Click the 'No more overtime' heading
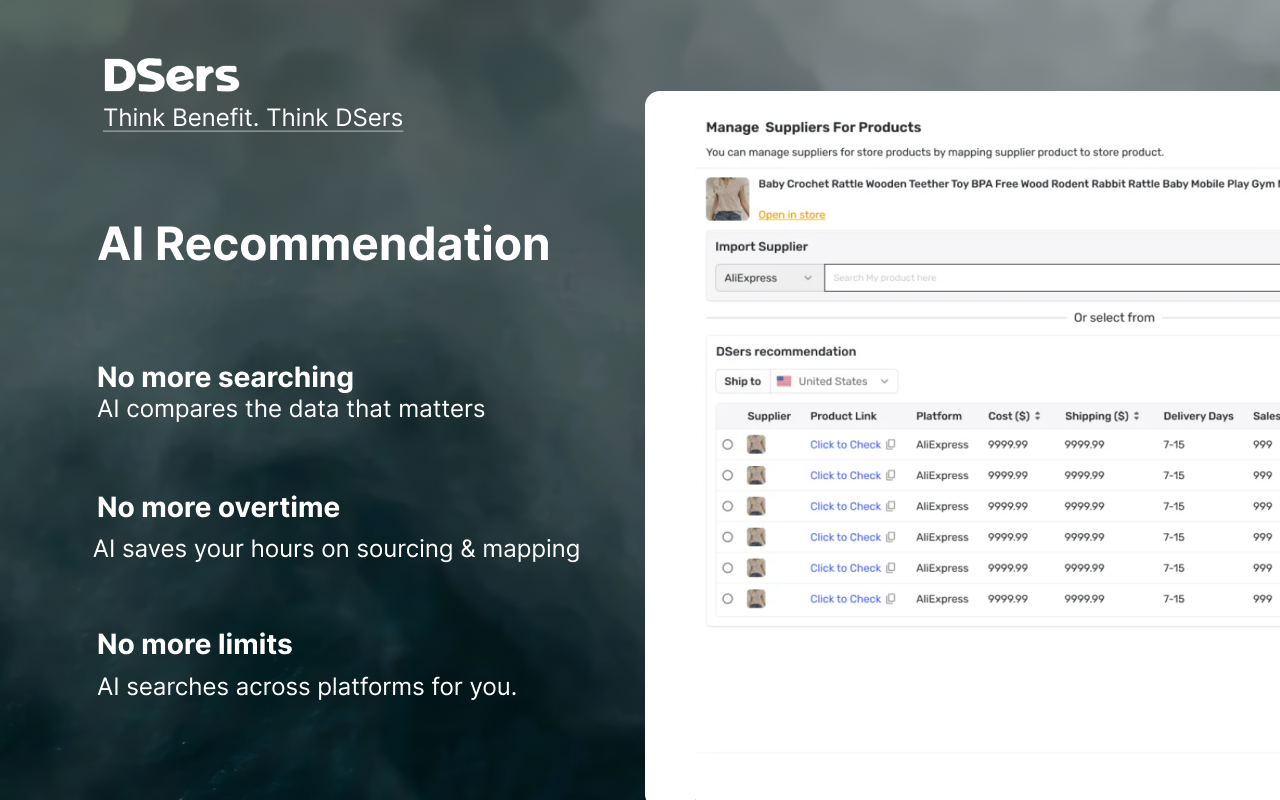This screenshot has width=1280, height=800. tap(218, 508)
